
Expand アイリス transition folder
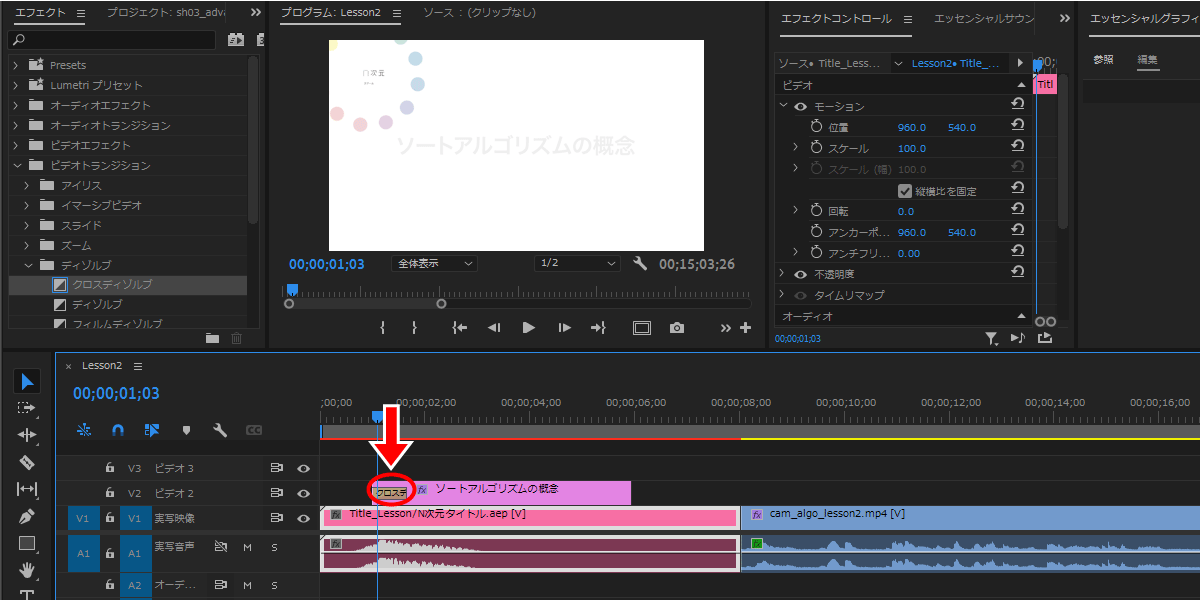27,185
